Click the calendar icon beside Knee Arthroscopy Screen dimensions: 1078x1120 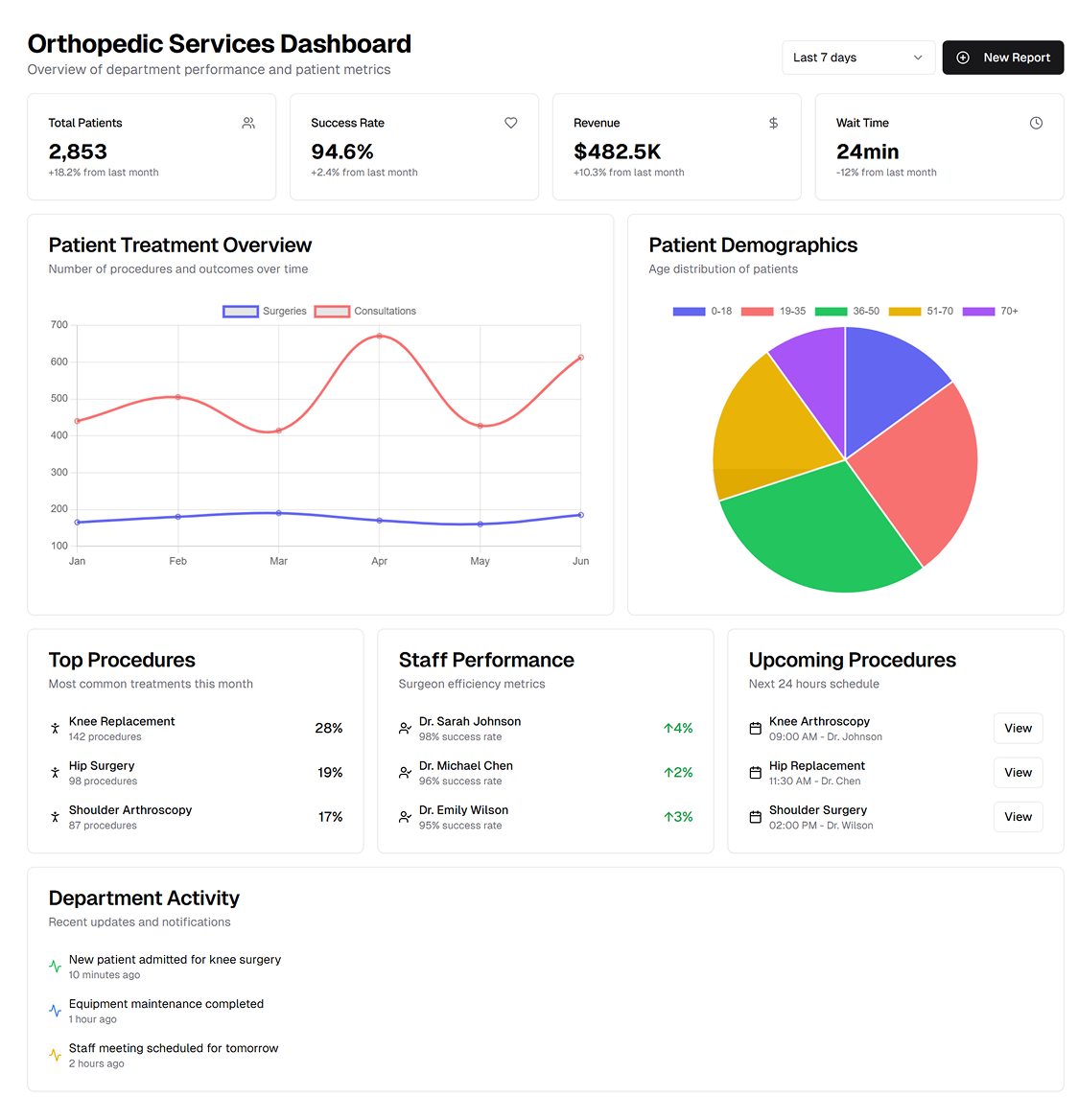[x=755, y=729]
